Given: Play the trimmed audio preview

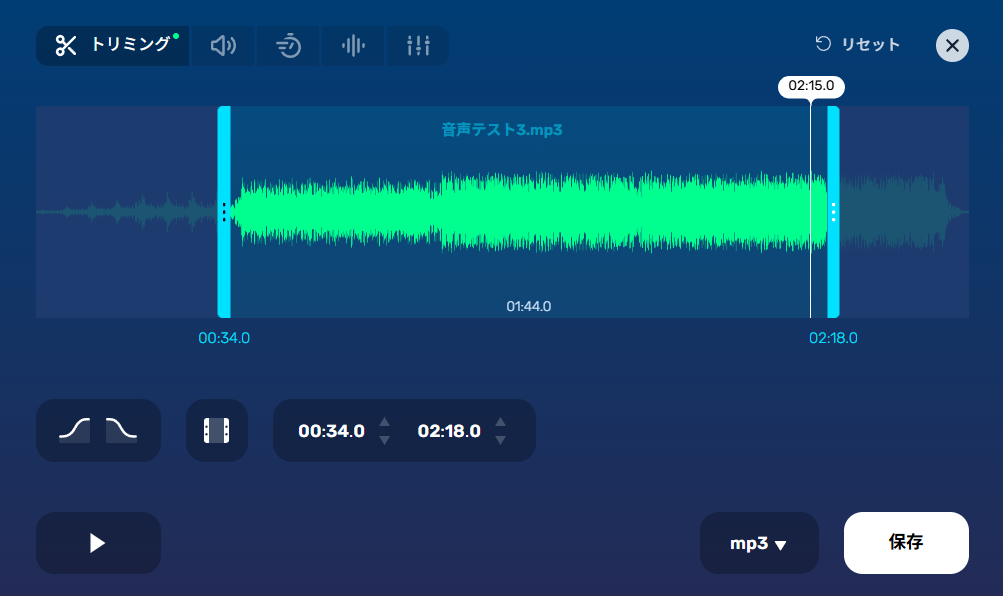Looking at the screenshot, I should 97,542.
